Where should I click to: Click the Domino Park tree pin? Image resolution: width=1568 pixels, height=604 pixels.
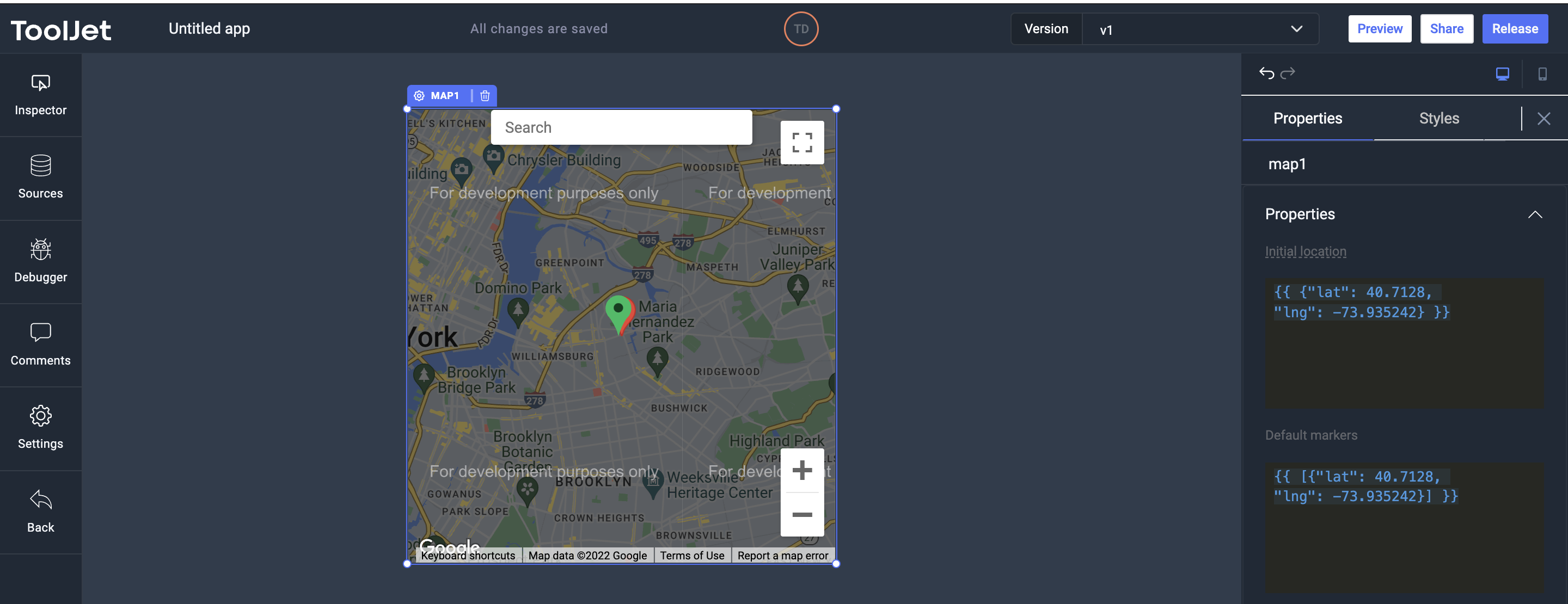pos(517,313)
